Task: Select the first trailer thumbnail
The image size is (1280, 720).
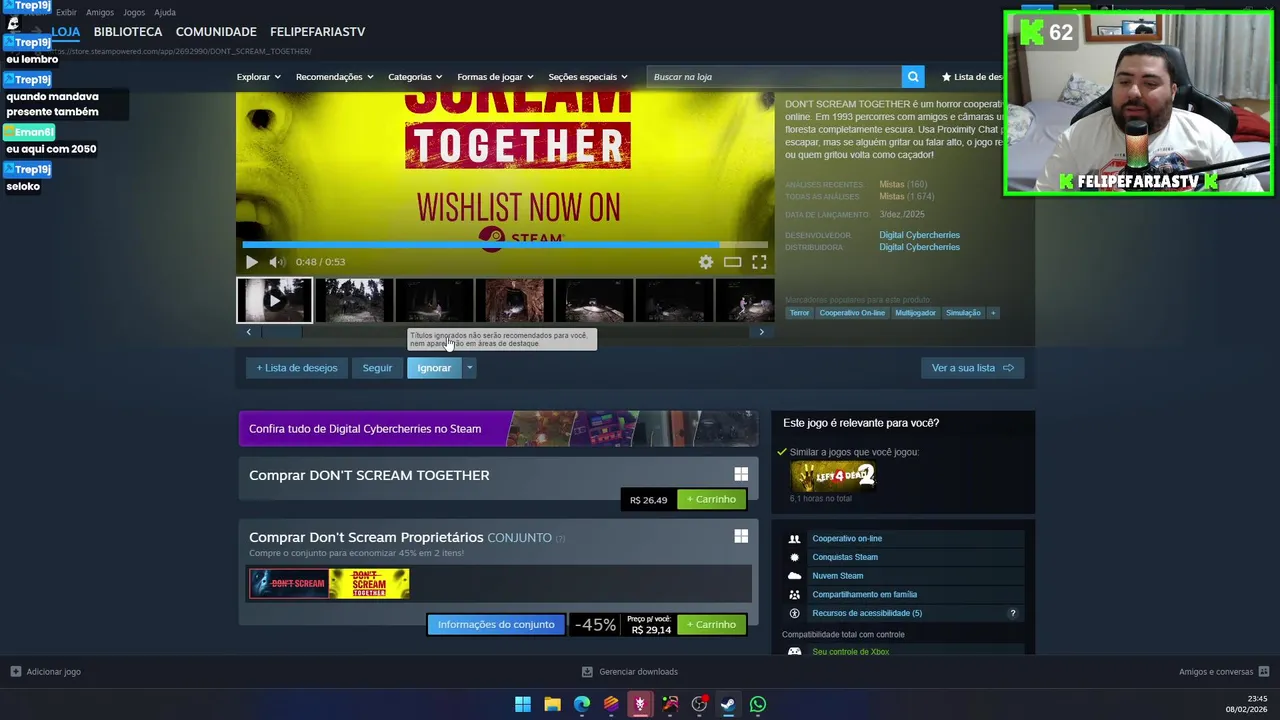Action: 274,300
